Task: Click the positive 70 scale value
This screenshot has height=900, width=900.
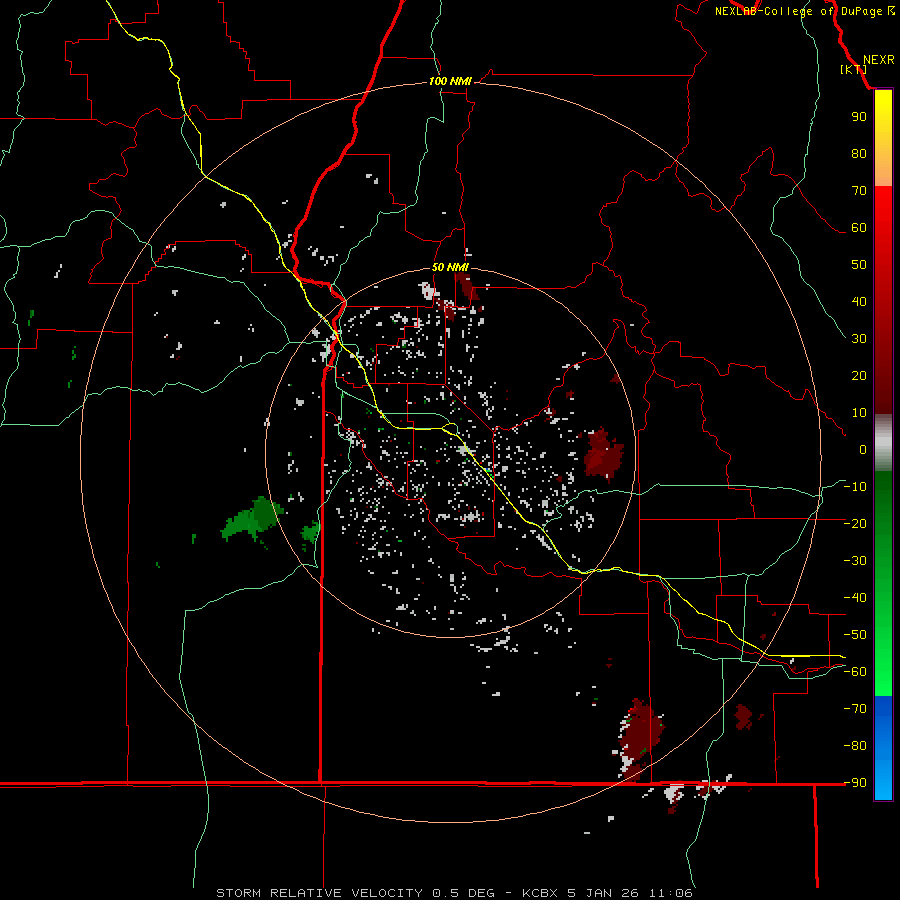Action: click(x=859, y=191)
